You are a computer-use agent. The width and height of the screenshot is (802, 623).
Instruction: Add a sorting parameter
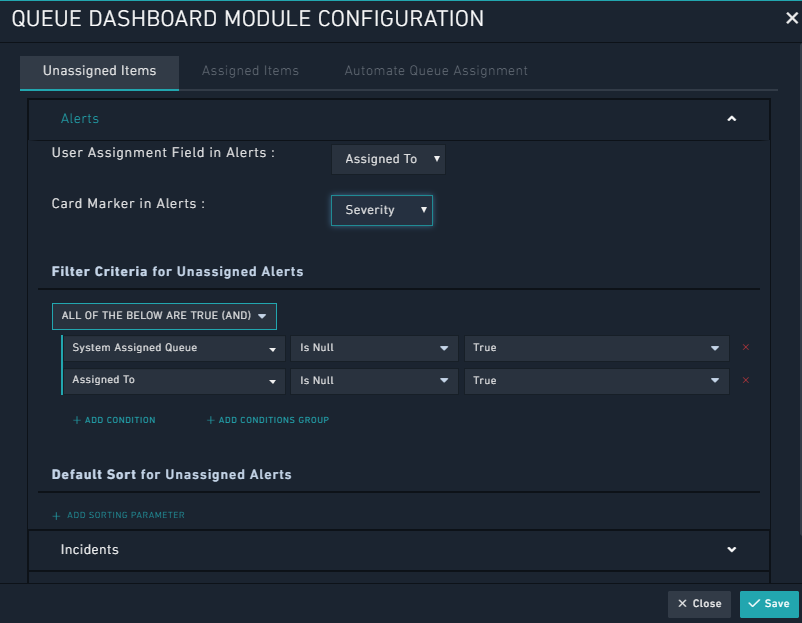pos(119,515)
